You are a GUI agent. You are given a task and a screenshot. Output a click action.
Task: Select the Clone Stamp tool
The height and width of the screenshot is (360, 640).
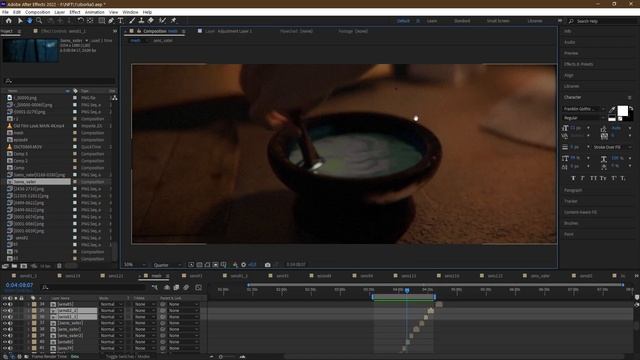[x=141, y=20]
